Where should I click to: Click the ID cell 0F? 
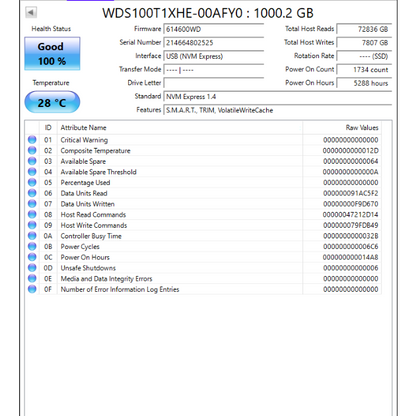pyautogui.click(x=48, y=289)
